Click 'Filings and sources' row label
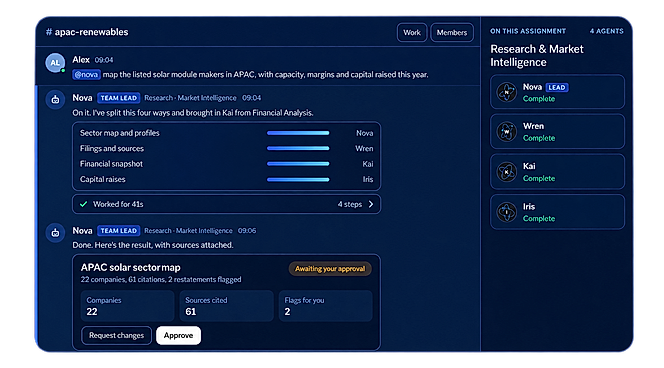 (x=112, y=148)
